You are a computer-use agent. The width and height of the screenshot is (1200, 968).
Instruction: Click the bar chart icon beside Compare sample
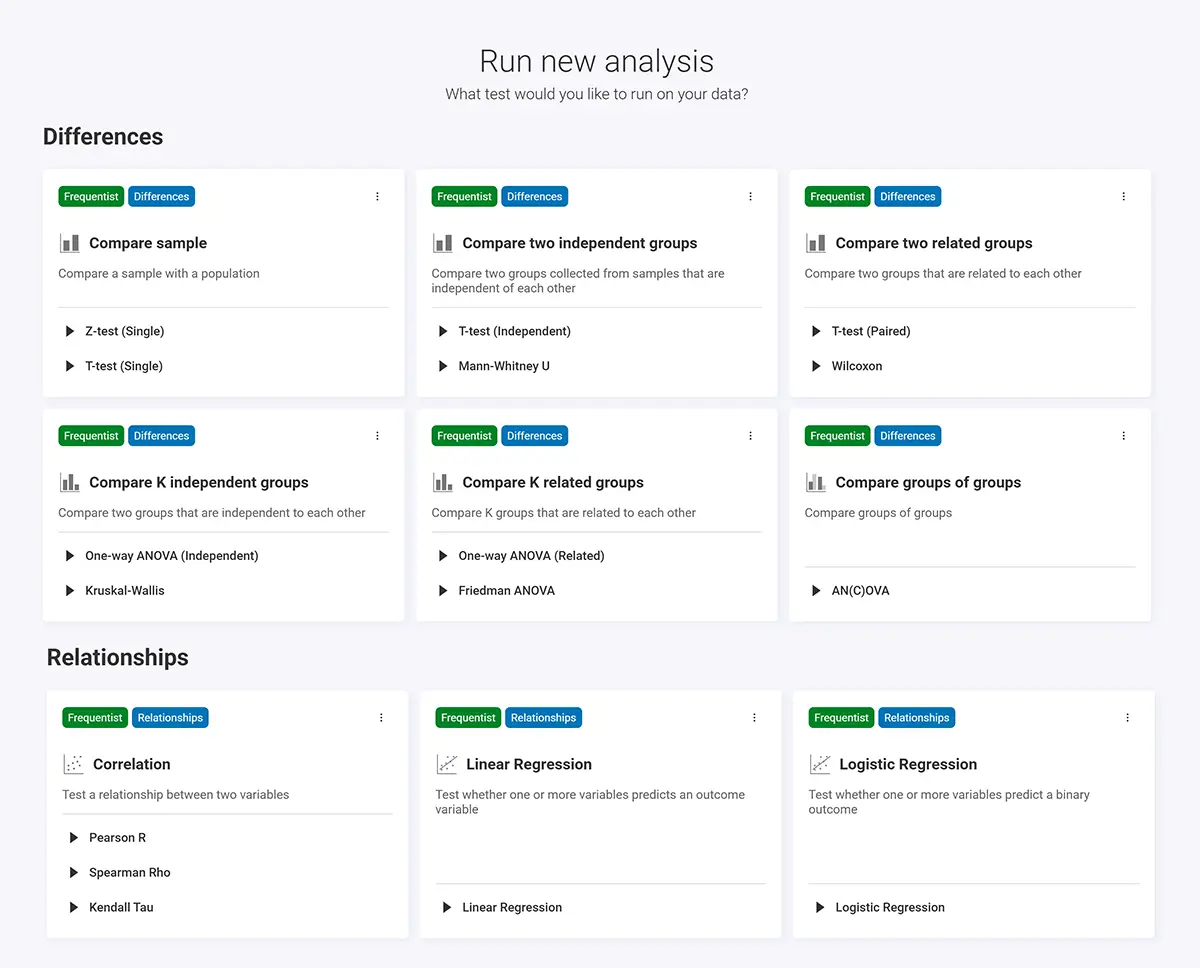coord(69,243)
